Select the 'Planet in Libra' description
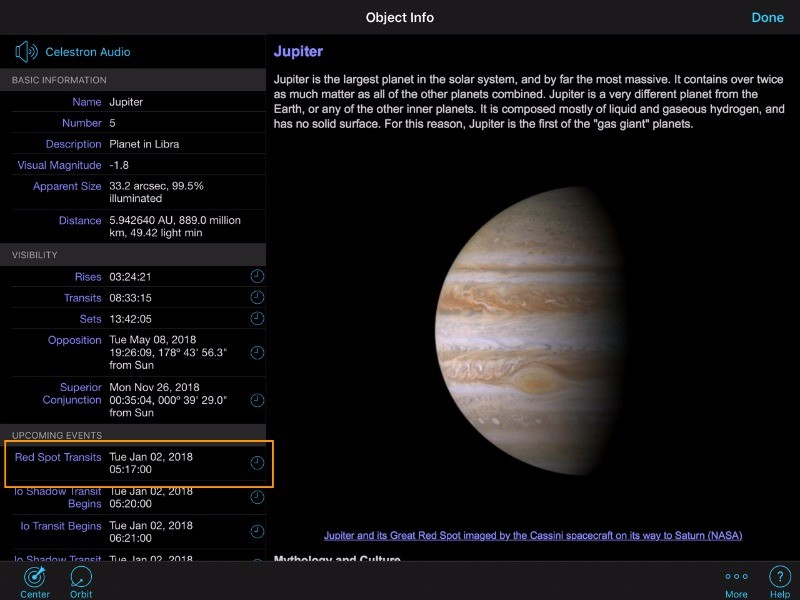Image resolution: width=800 pixels, height=600 pixels. click(x=144, y=144)
